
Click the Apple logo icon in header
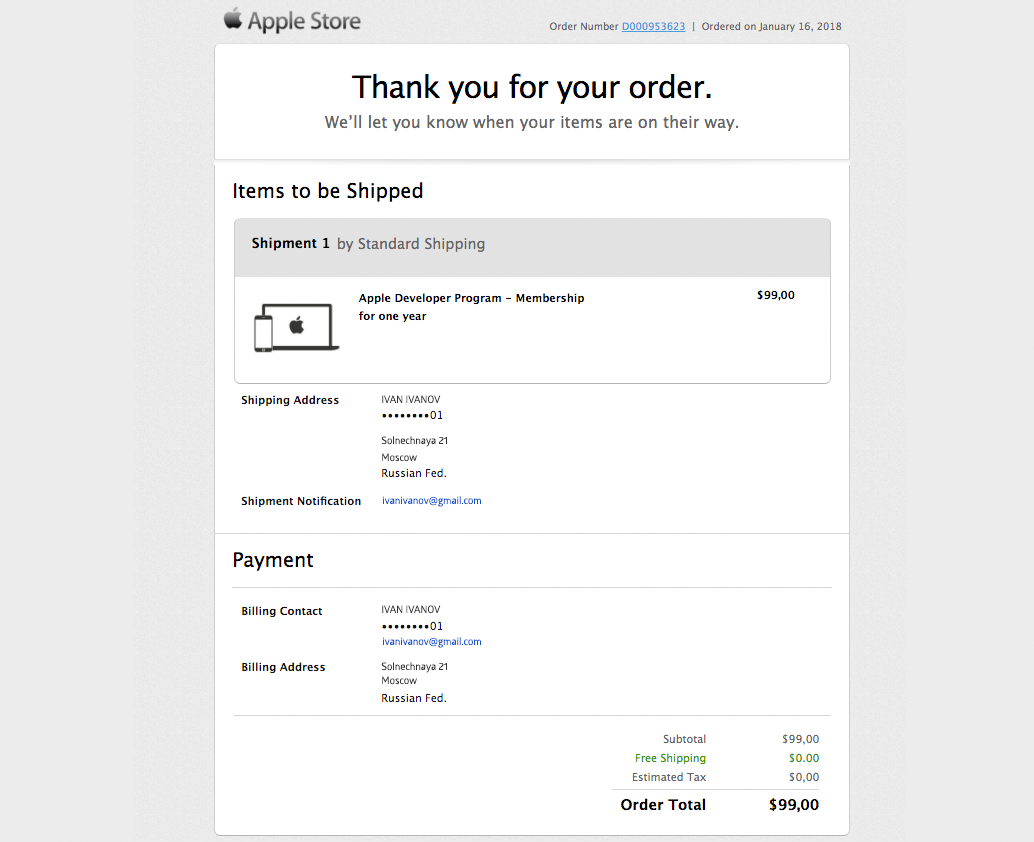point(233,19)
